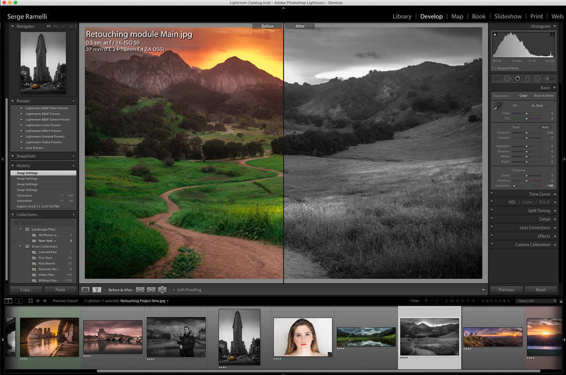
Task: Click the copy Before settings to After icon
Action: (x=140, y=289)
